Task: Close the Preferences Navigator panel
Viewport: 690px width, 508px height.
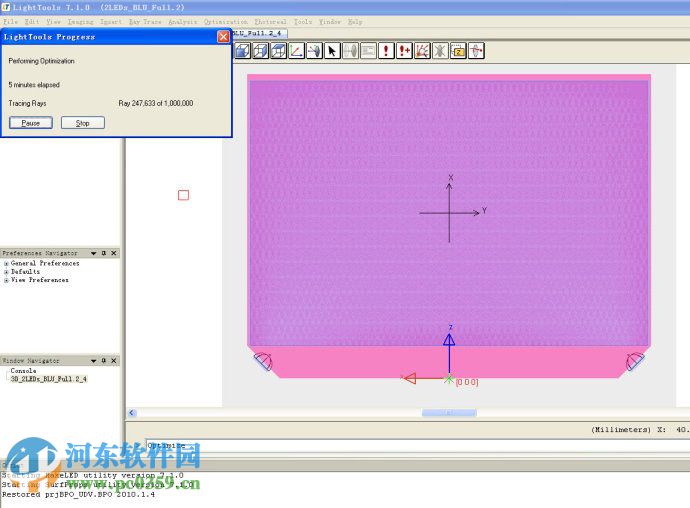Action: pos(114,253)
